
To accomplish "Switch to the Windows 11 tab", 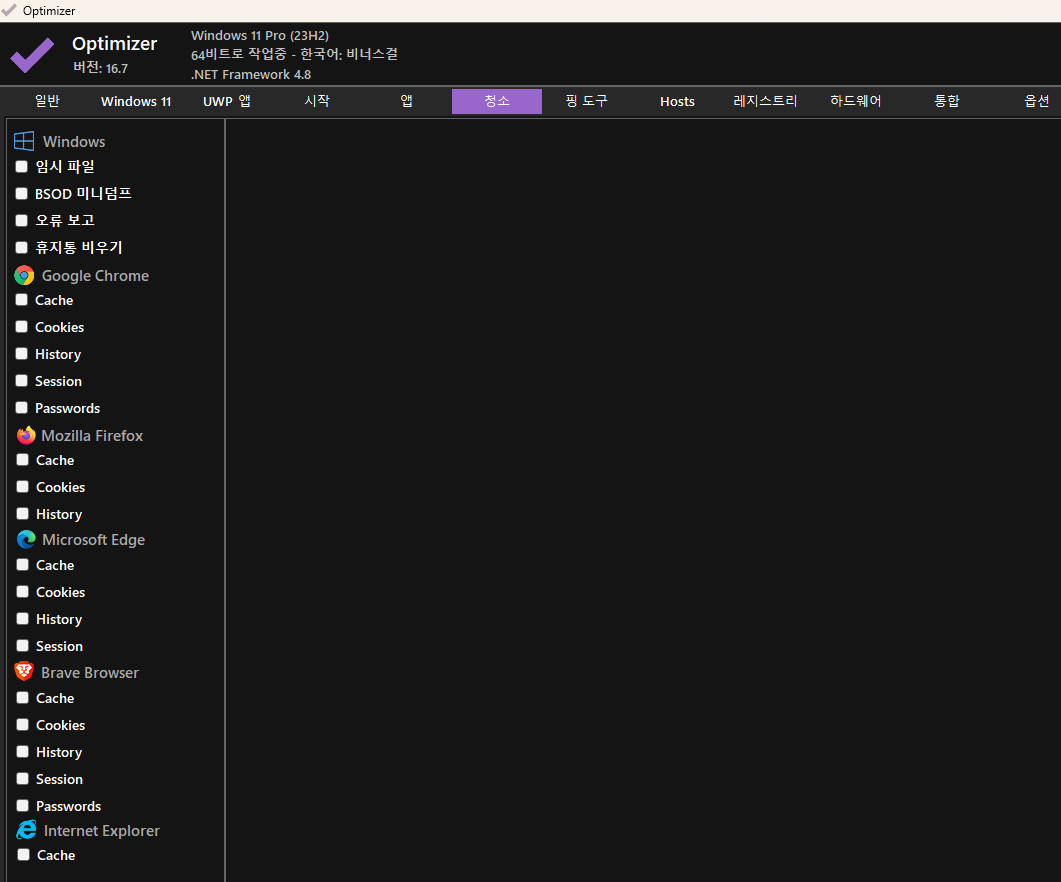I will click(136, 102).
